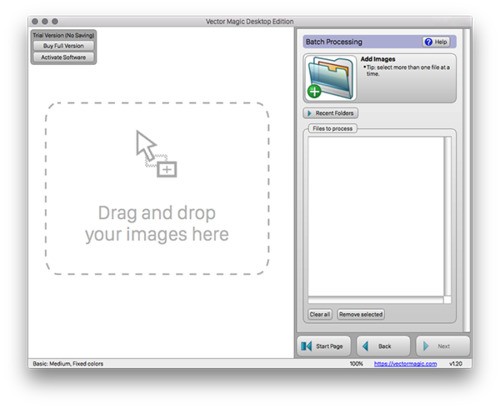Click the file list horizontal scrollbar
The height and width of the screenshot is (408, 500).
376,300
